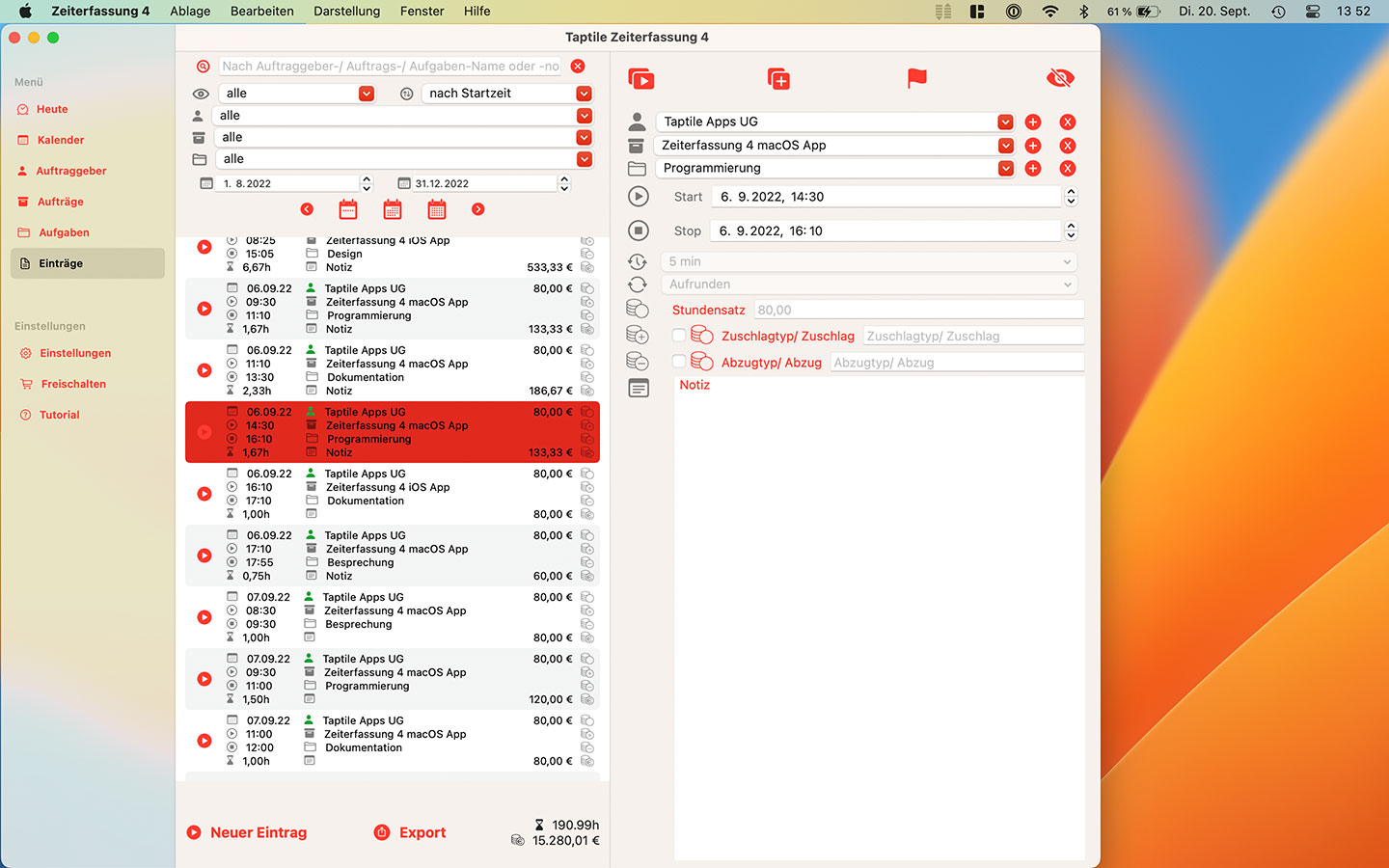This screenshot has height=868, width=1389.
Task: Open the Programmierung task dropdown
Action: (835, 169)
